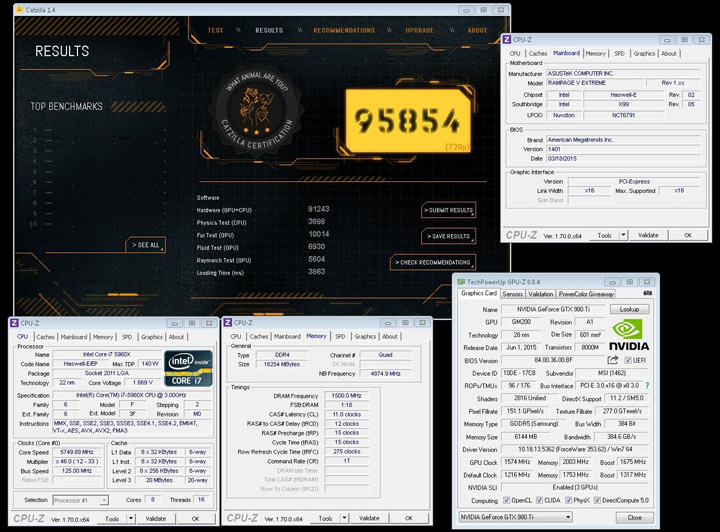The height and width of the screenshot is (532, 720).
Task: Click the GPU Clock value 1574 MHz
Action: pos(517,462)
